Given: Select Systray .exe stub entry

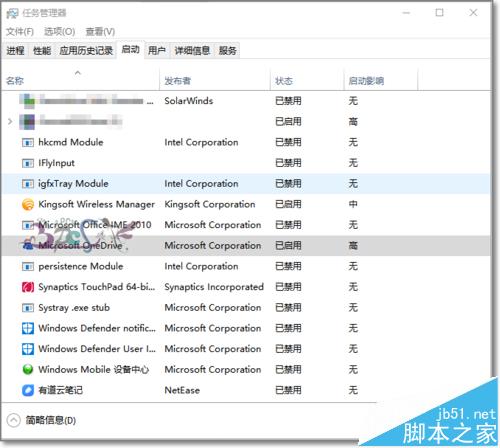Looking at the screenshot, I should pos(74,308).
